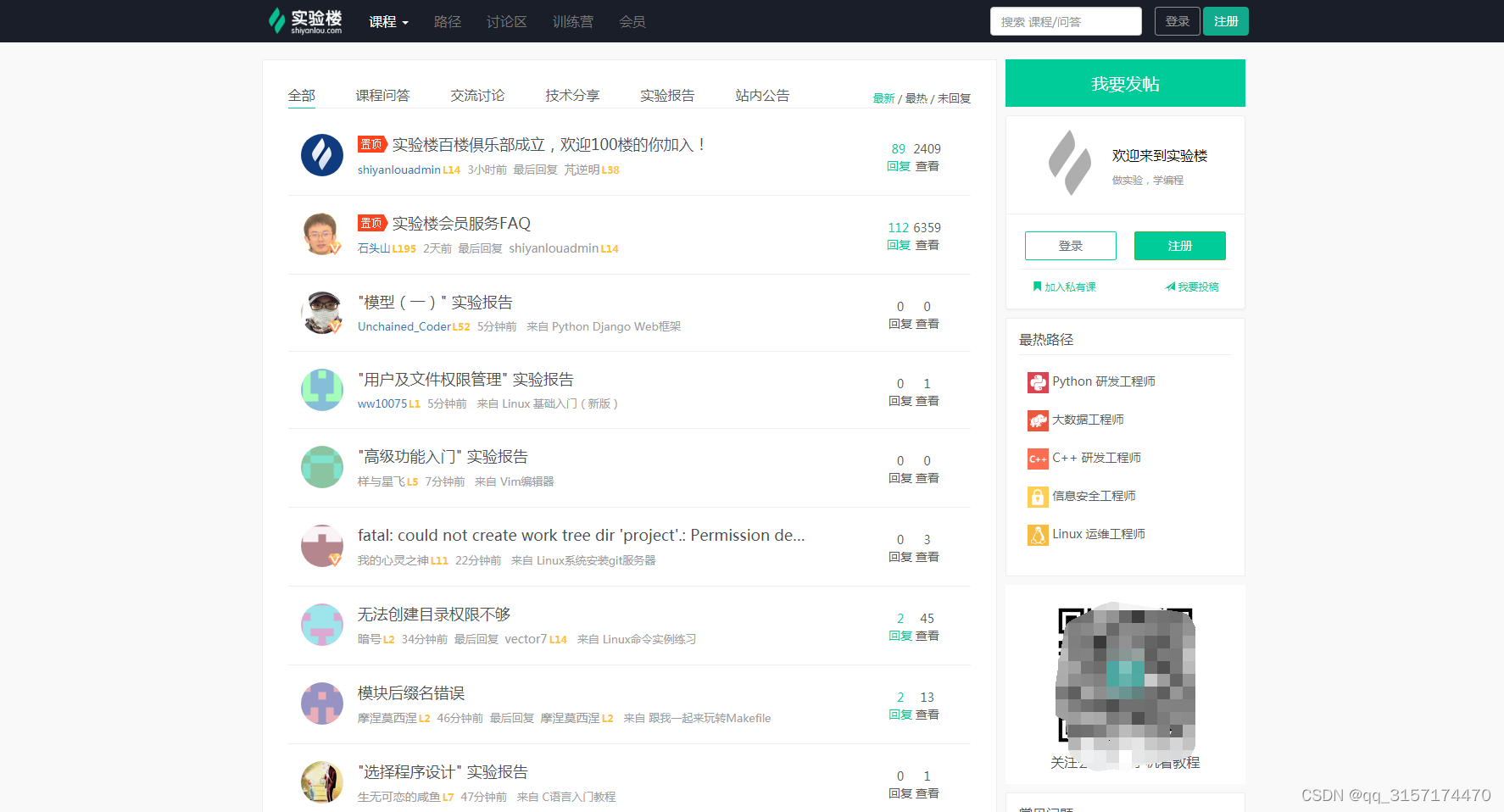
Task: Select the 全部 tab
Action: tap(301, 96)
